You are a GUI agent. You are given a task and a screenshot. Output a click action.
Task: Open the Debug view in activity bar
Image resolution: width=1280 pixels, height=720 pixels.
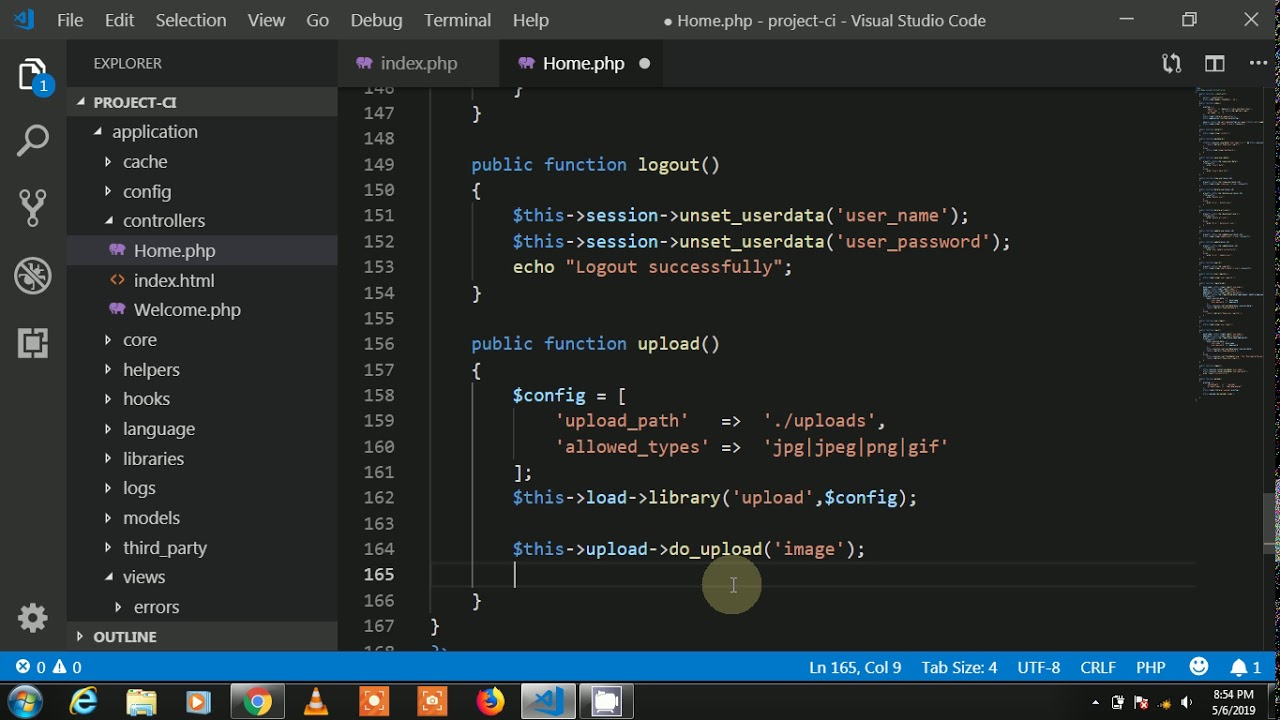click(x=33, y=275)
